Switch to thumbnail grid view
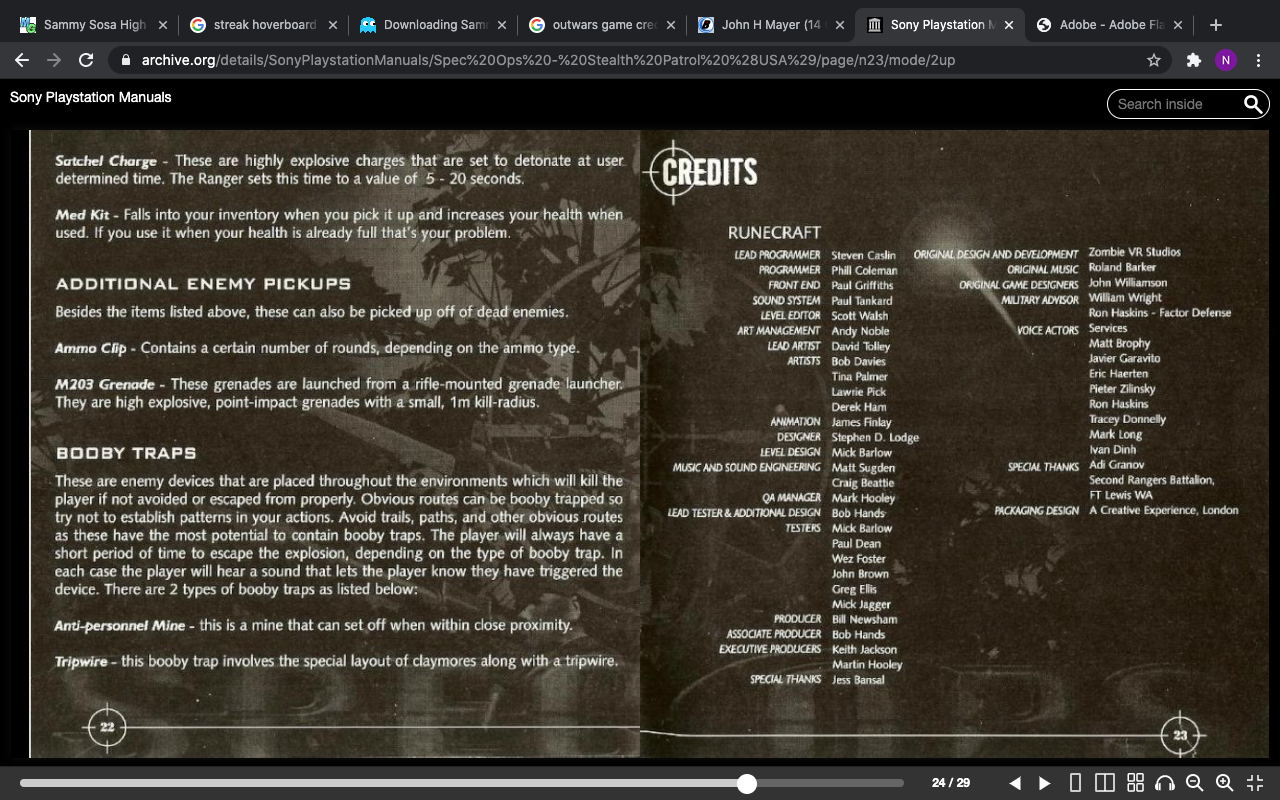Viewport: 1280px width, 800px height. click(1135, 783)
